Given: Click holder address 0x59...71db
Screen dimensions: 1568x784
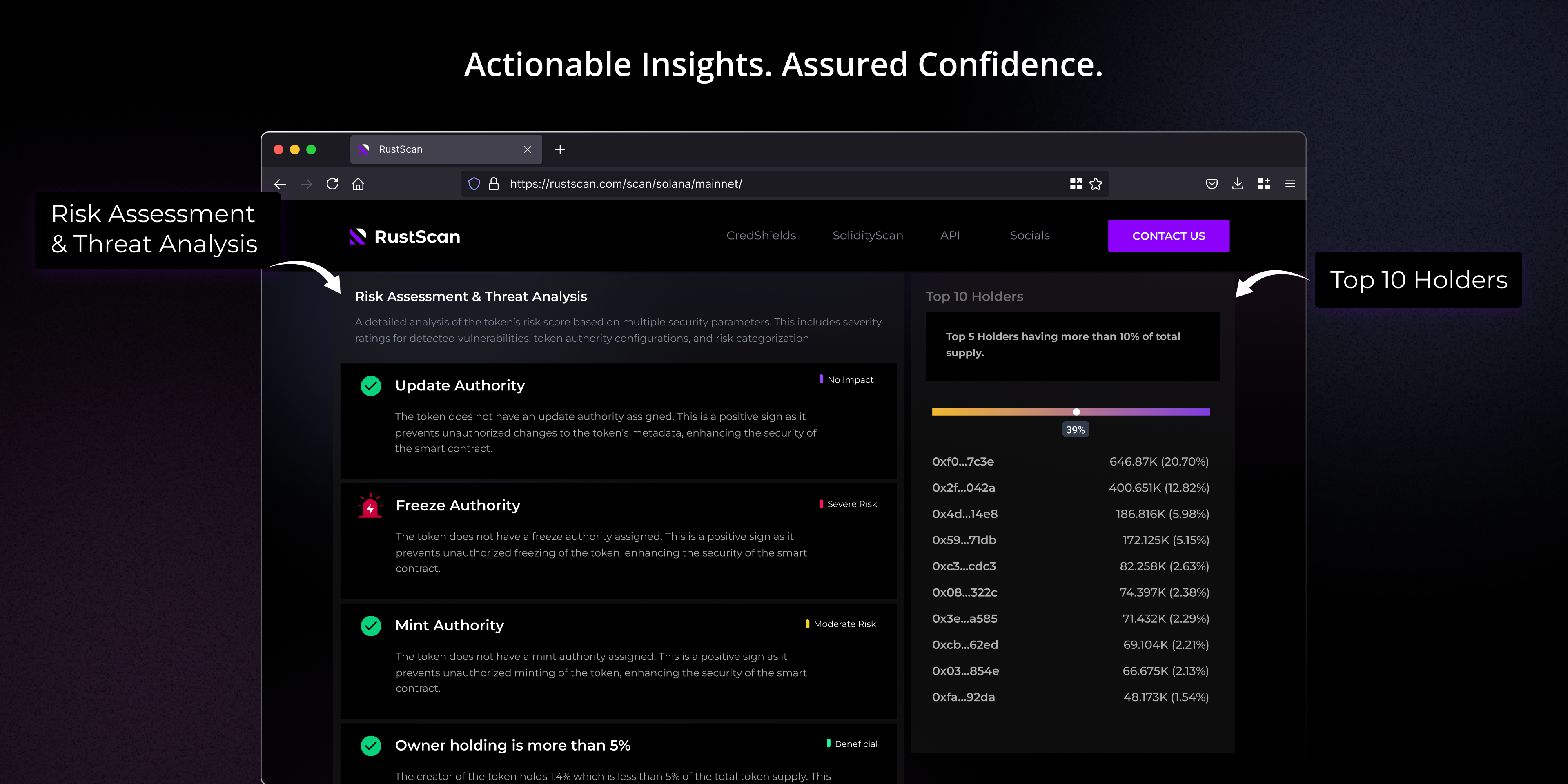Looking at the screenshot, I should [964, 540].
